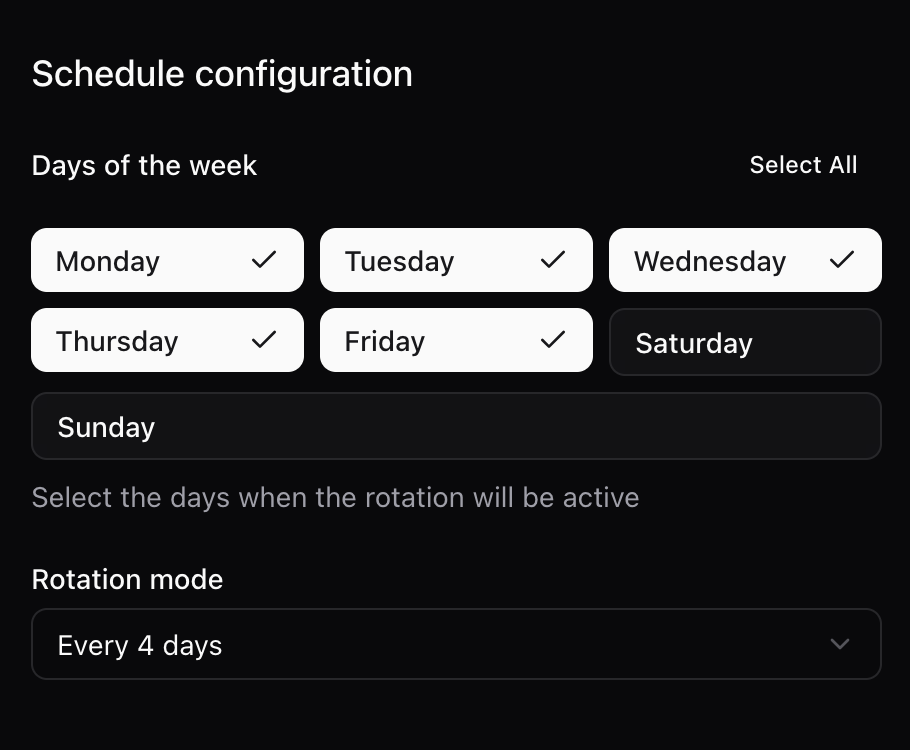The height and width of the screenshot is (750, 910).
Task: Click the 'Days of the week' label
Action: pos(144,165)
